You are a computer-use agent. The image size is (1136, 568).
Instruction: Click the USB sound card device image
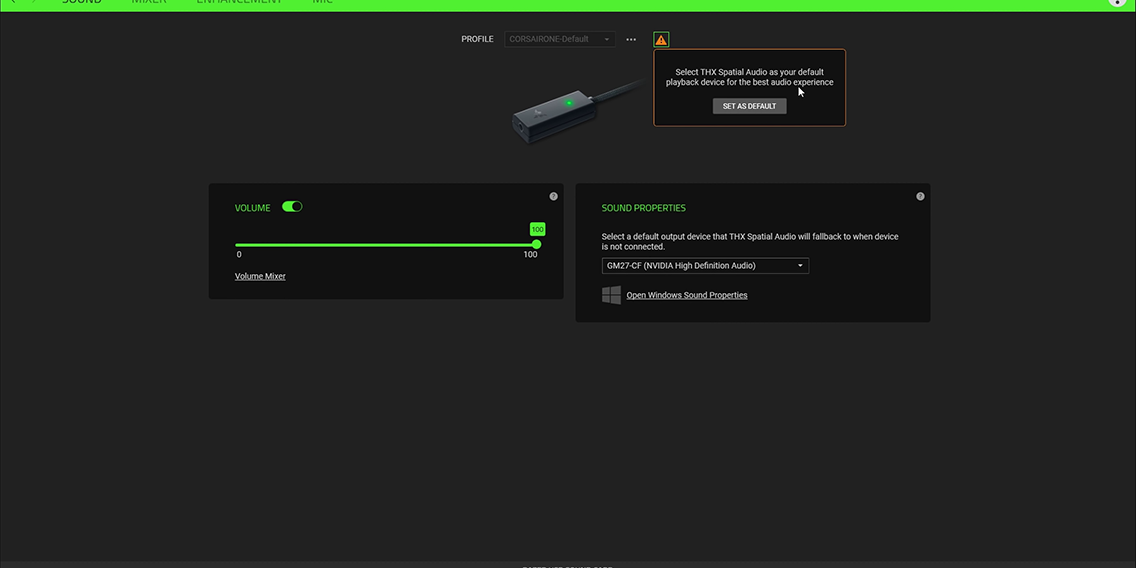click(576, 113)
